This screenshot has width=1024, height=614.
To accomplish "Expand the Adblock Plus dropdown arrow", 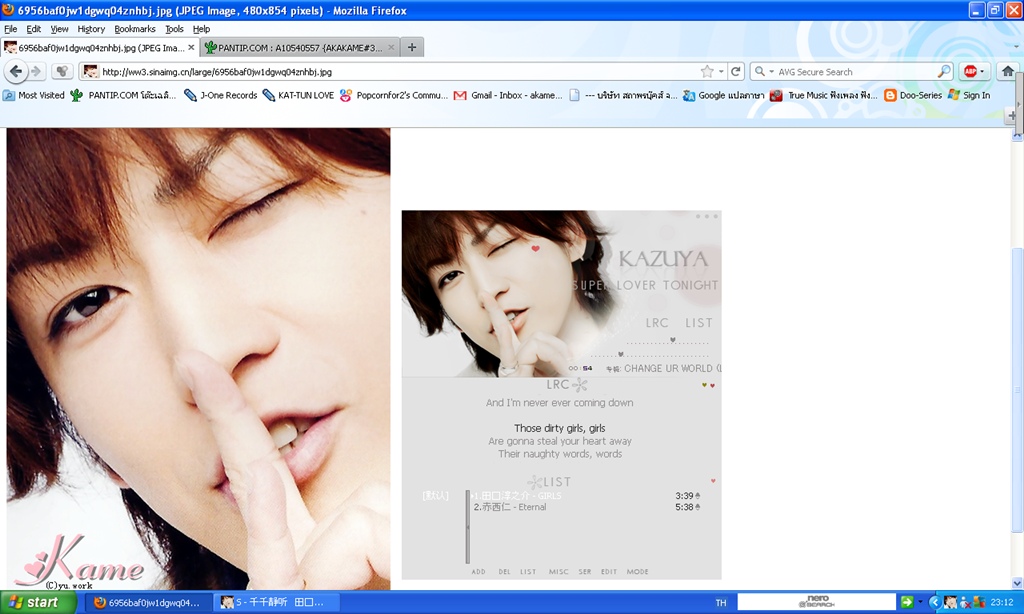I will point(982,71).
